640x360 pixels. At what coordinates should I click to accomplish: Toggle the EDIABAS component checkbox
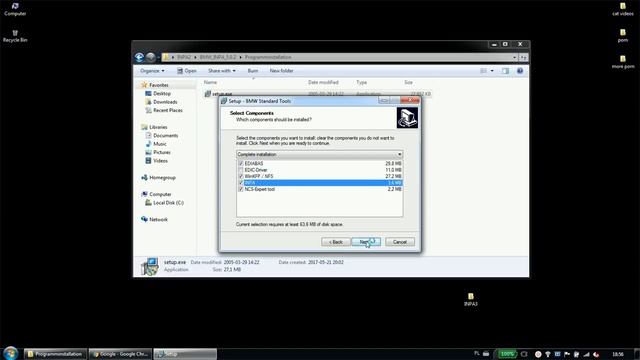tap(241, 163)
